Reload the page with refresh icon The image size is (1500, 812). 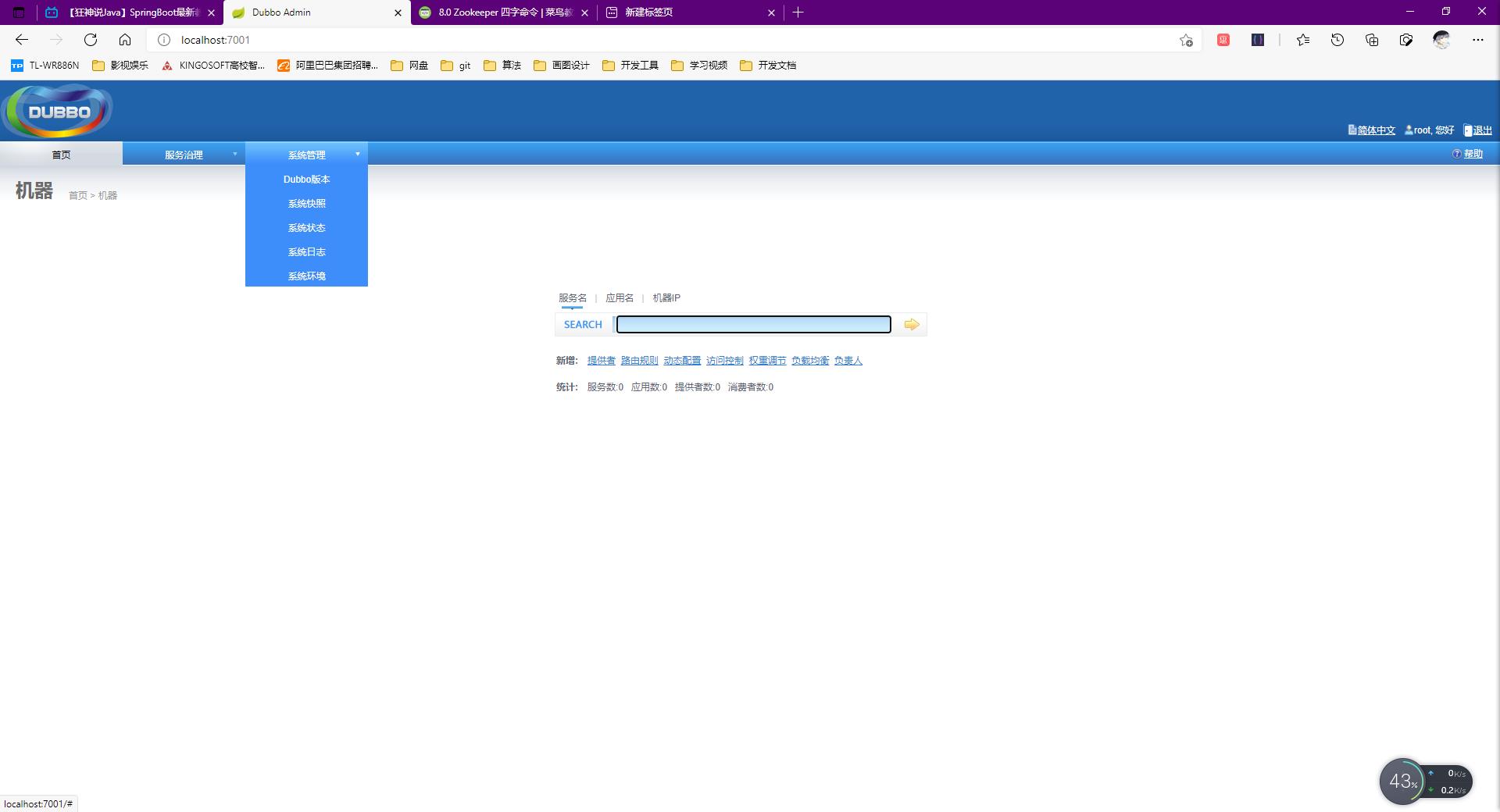coord(91,40)
